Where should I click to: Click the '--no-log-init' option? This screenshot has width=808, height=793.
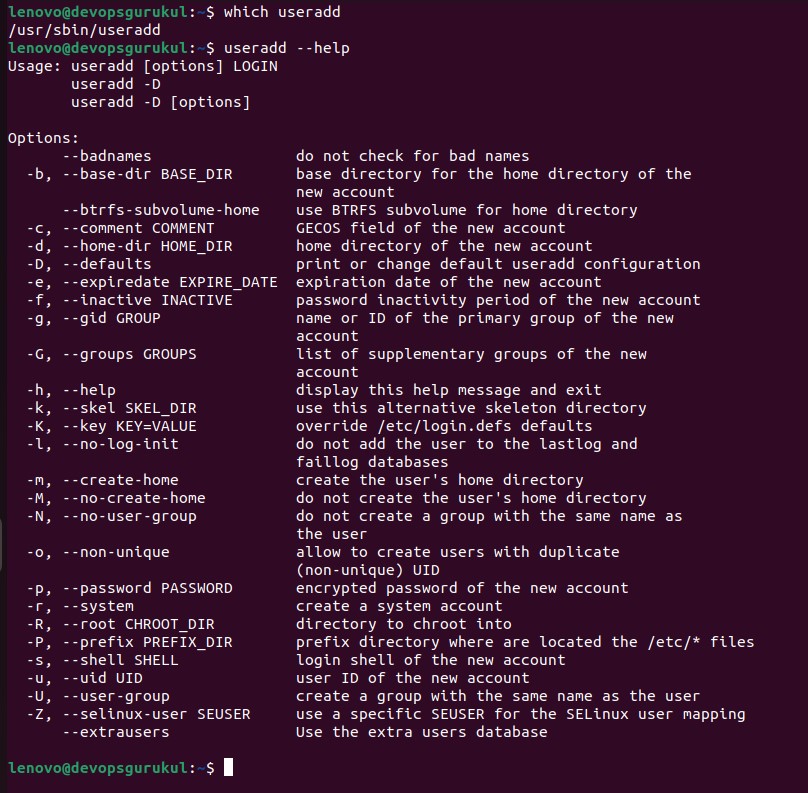pyautogui.click(x=120, y=444)
